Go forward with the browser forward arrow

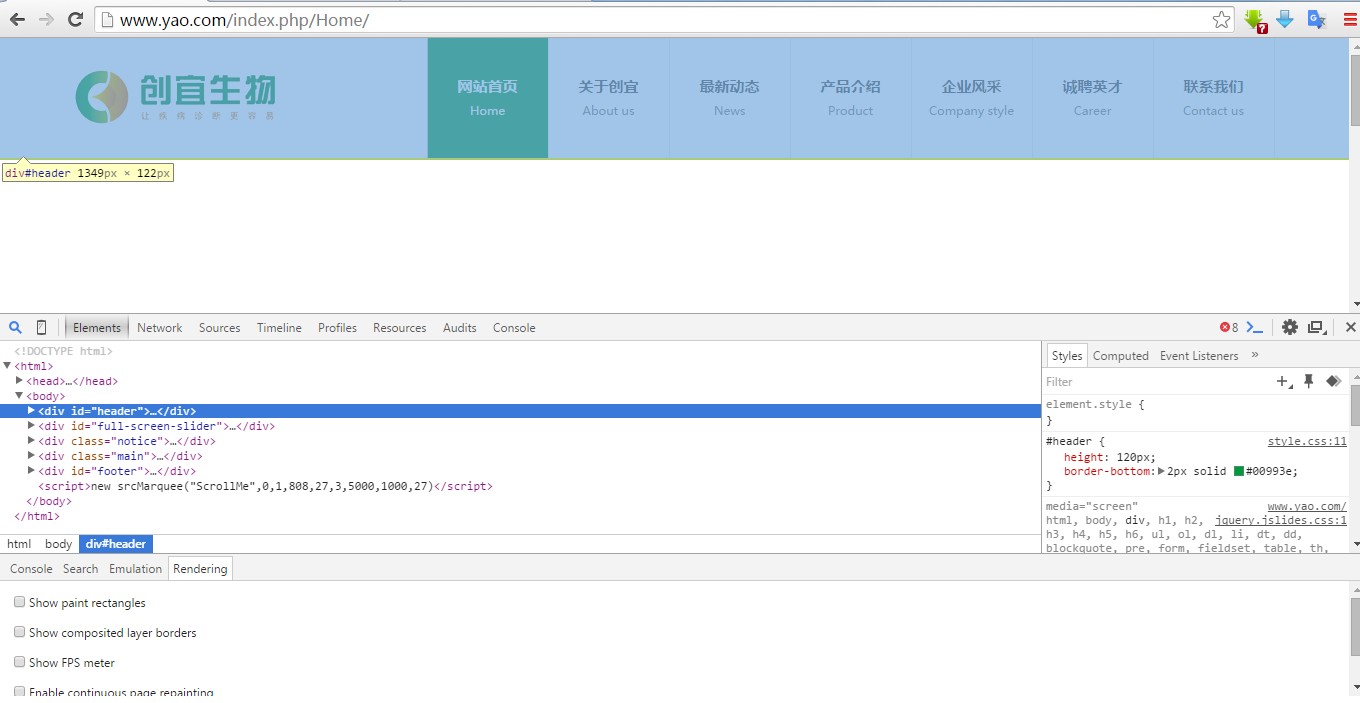[x=46, y=19]
